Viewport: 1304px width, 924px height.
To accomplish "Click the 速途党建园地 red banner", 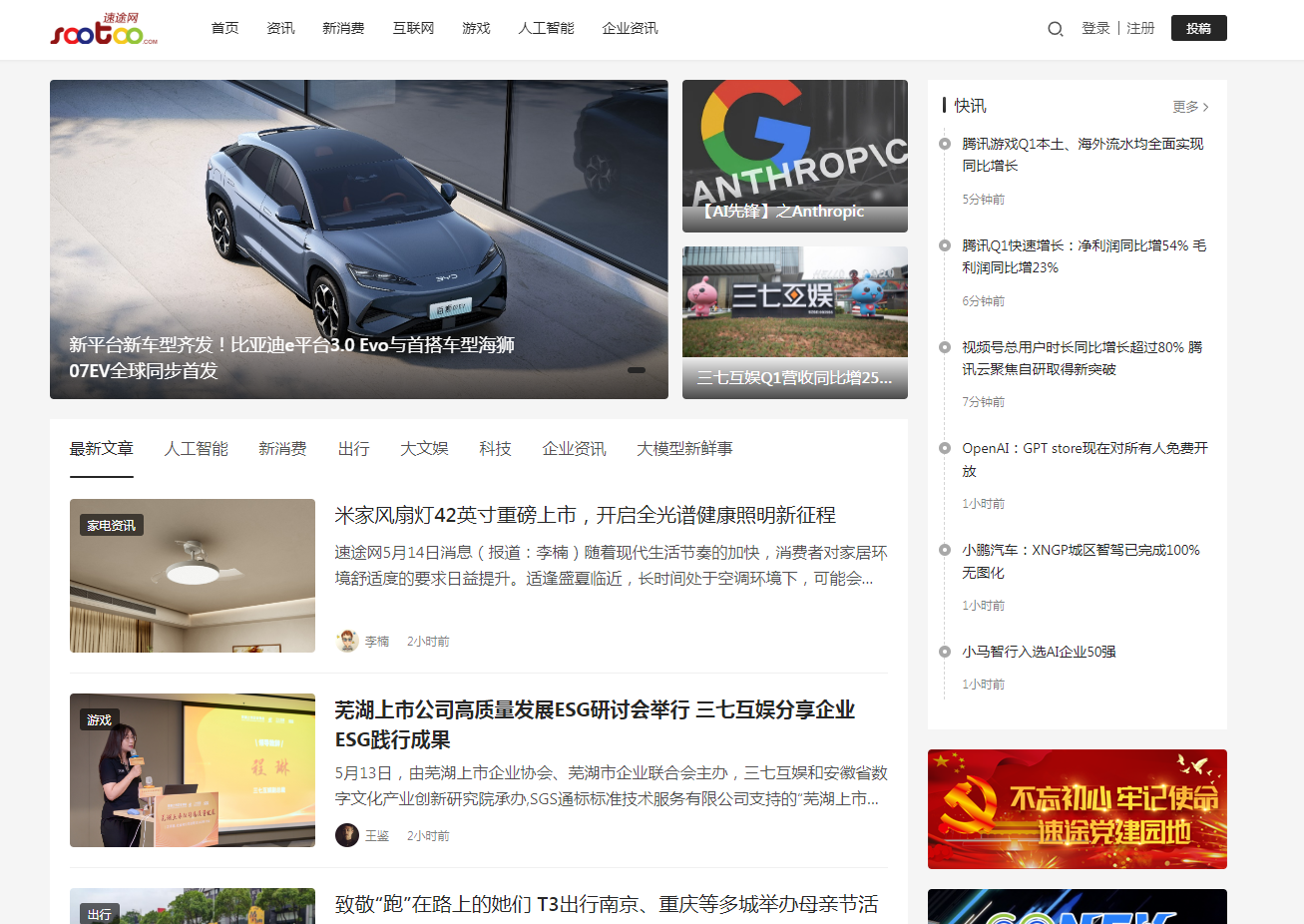I will [1078, 809].
